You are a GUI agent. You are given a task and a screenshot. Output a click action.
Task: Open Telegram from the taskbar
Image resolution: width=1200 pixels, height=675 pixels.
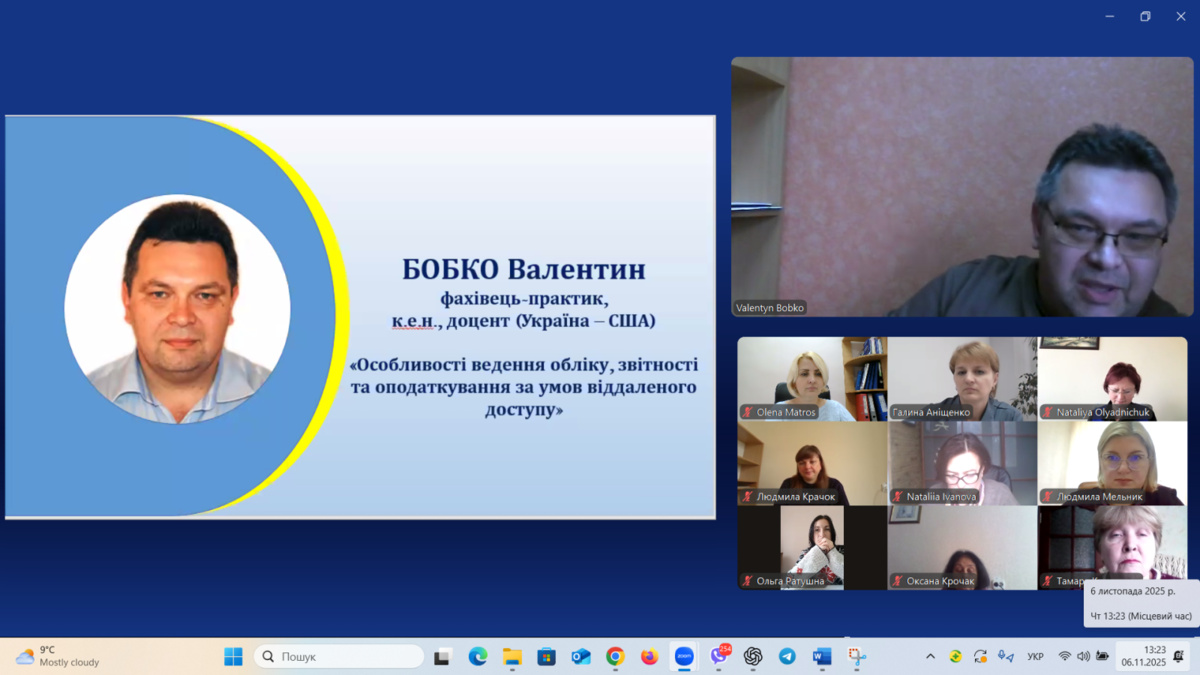[787, 656]
